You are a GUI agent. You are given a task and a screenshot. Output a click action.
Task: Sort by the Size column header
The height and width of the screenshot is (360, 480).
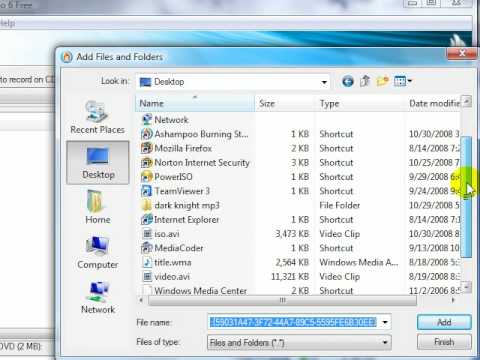pos(284,103)
